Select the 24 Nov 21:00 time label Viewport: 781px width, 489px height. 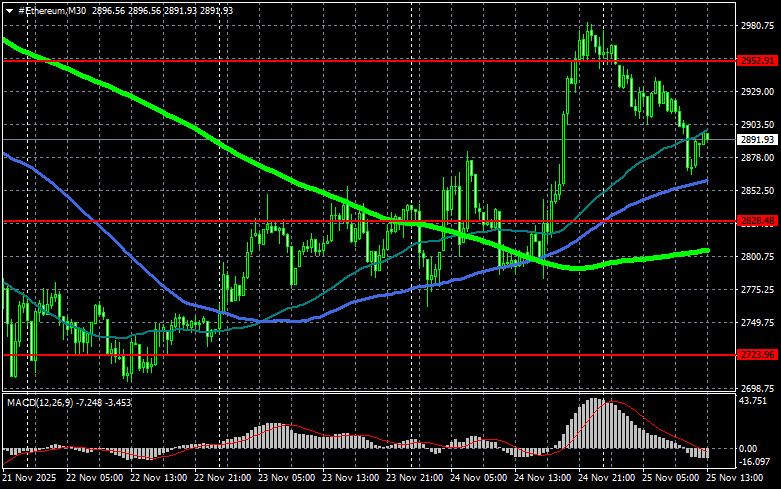[606, 478]
